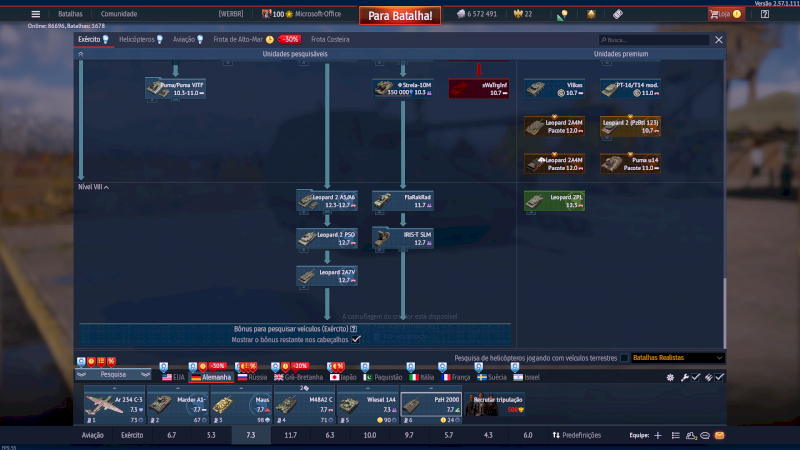Toggle helicopter research with ground vehicles checkbox
800x450 pixels.
pos(624,358)
